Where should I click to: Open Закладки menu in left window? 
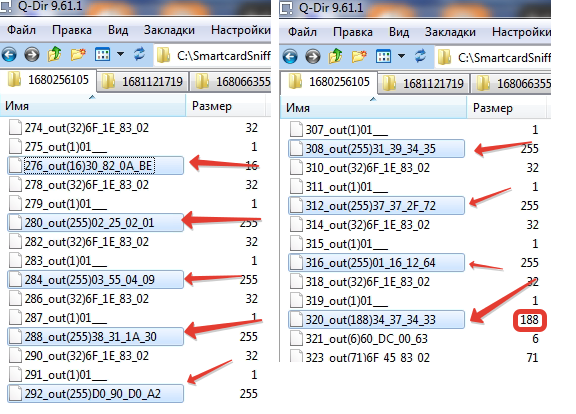(x=169, y=30)
